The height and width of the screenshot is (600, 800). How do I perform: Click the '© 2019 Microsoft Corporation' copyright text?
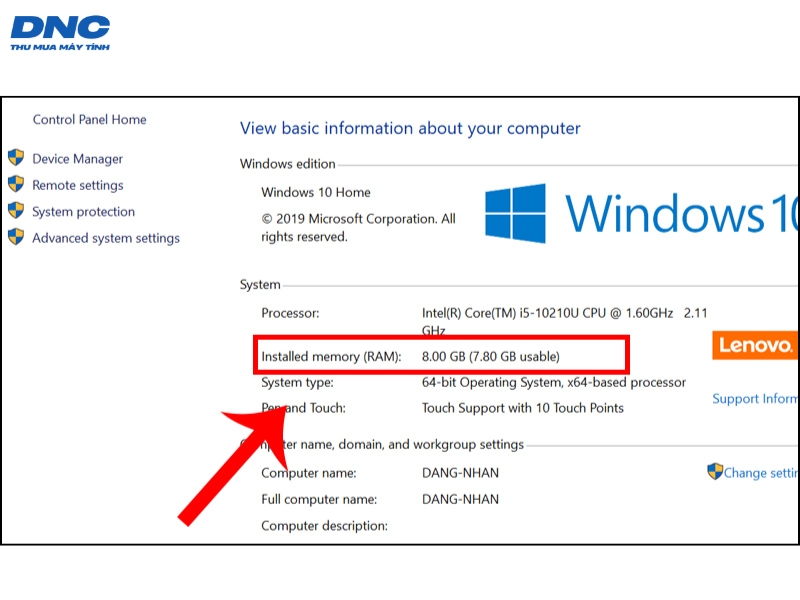358,228
